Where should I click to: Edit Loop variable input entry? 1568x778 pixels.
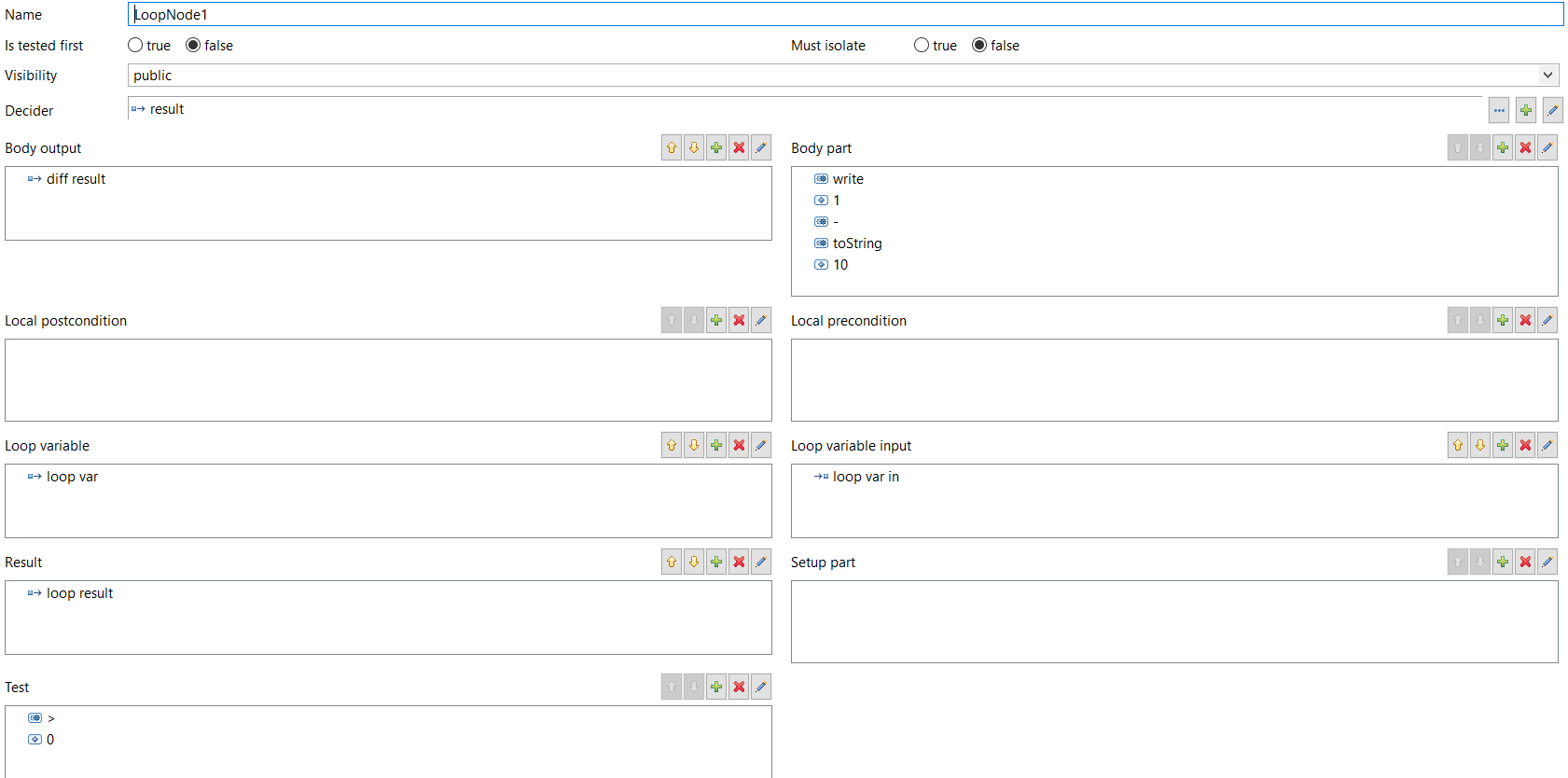(1547, 445)
